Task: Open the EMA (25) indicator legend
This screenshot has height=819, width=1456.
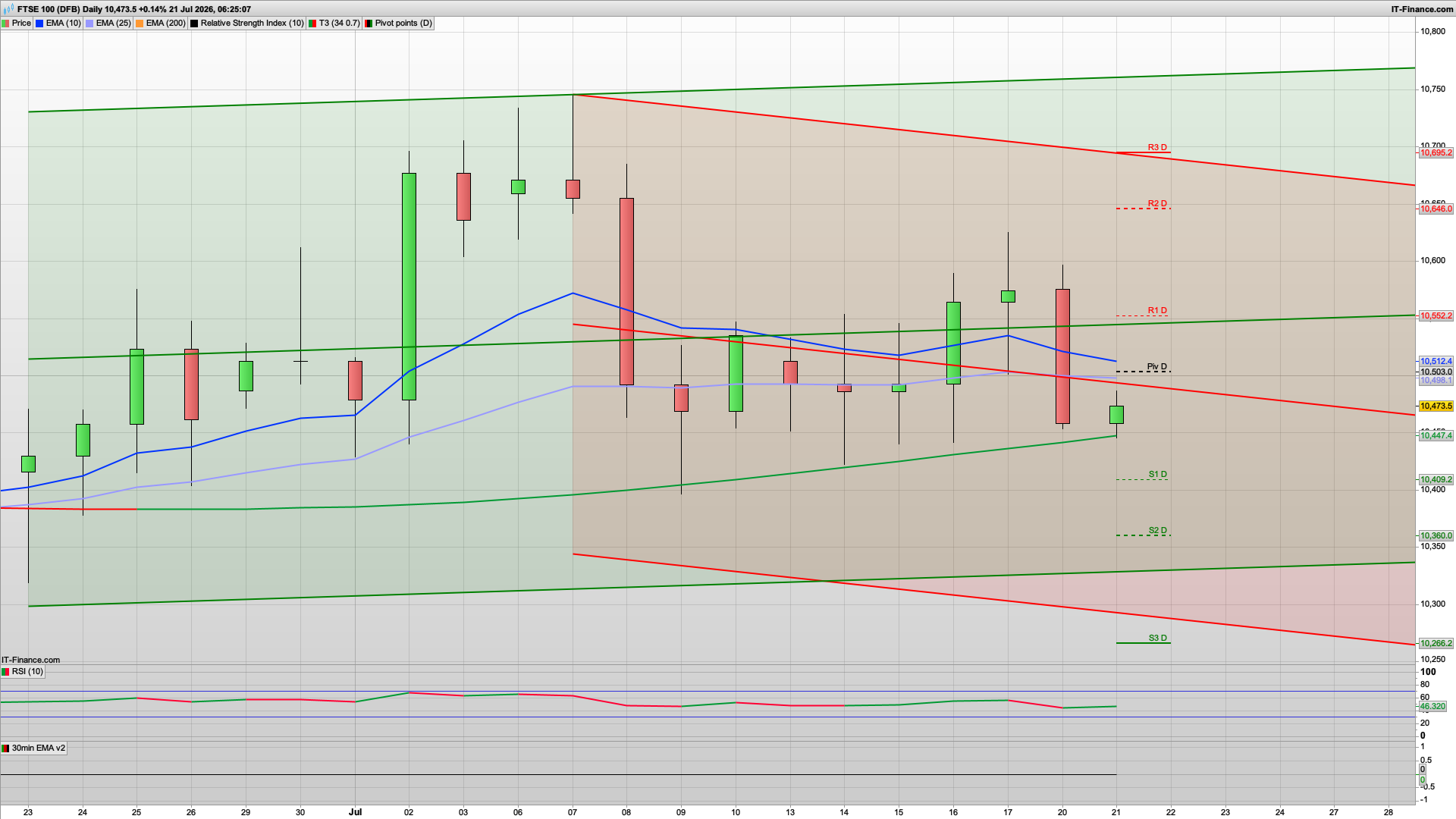Action: click(x=113, y=24)
